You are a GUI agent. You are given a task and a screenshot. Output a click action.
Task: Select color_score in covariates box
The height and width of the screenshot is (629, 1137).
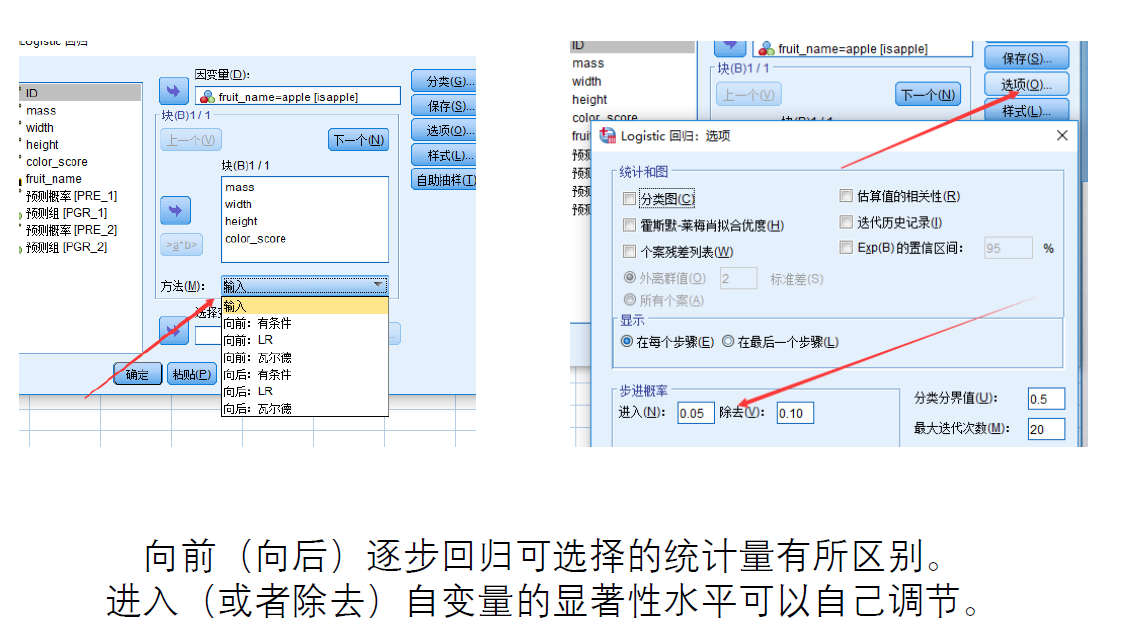tap(255, 239)
